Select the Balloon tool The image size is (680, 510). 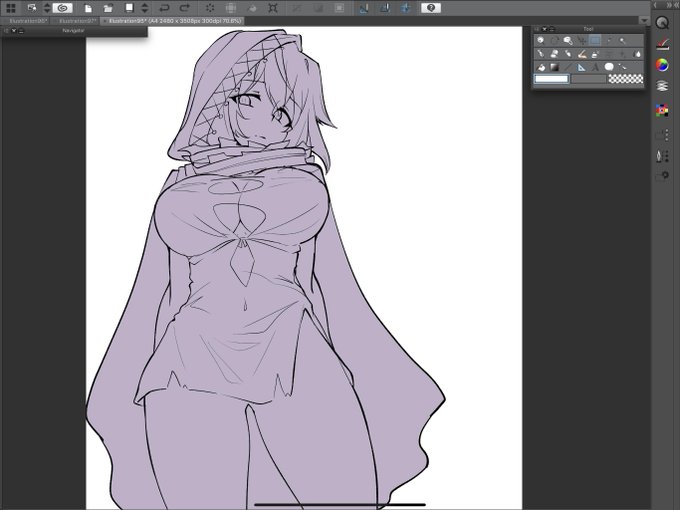pos(609,67)
